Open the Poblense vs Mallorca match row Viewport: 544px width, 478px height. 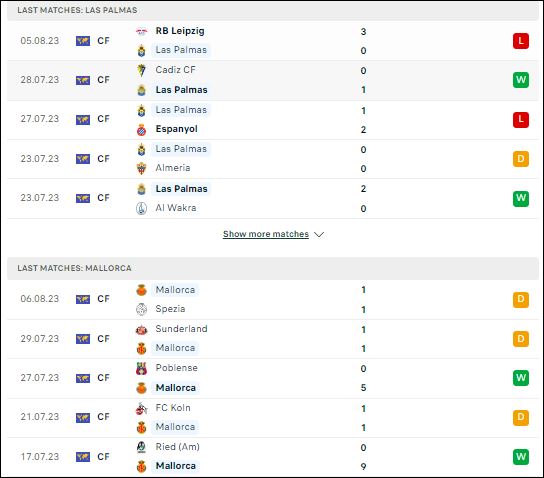(273, 378)
